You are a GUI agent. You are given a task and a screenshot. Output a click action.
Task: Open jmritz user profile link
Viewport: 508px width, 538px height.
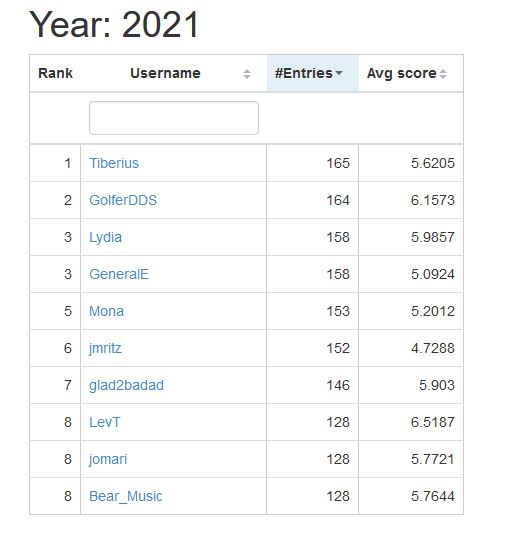(x=105, y=349)
